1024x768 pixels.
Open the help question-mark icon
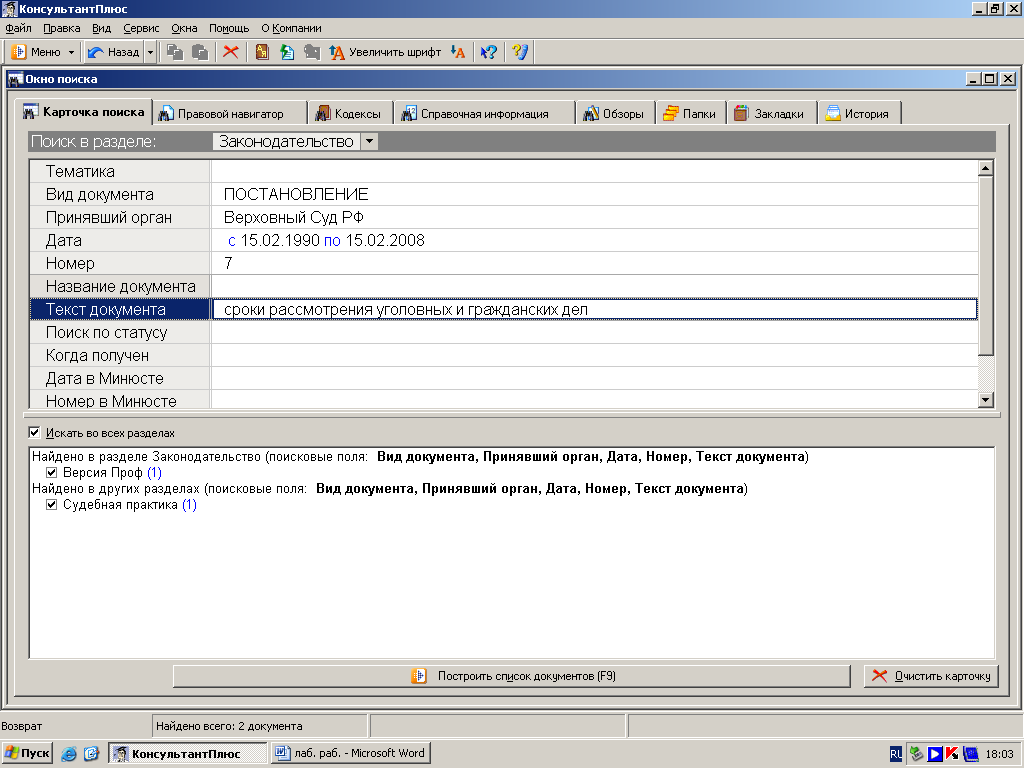[520, 52]
